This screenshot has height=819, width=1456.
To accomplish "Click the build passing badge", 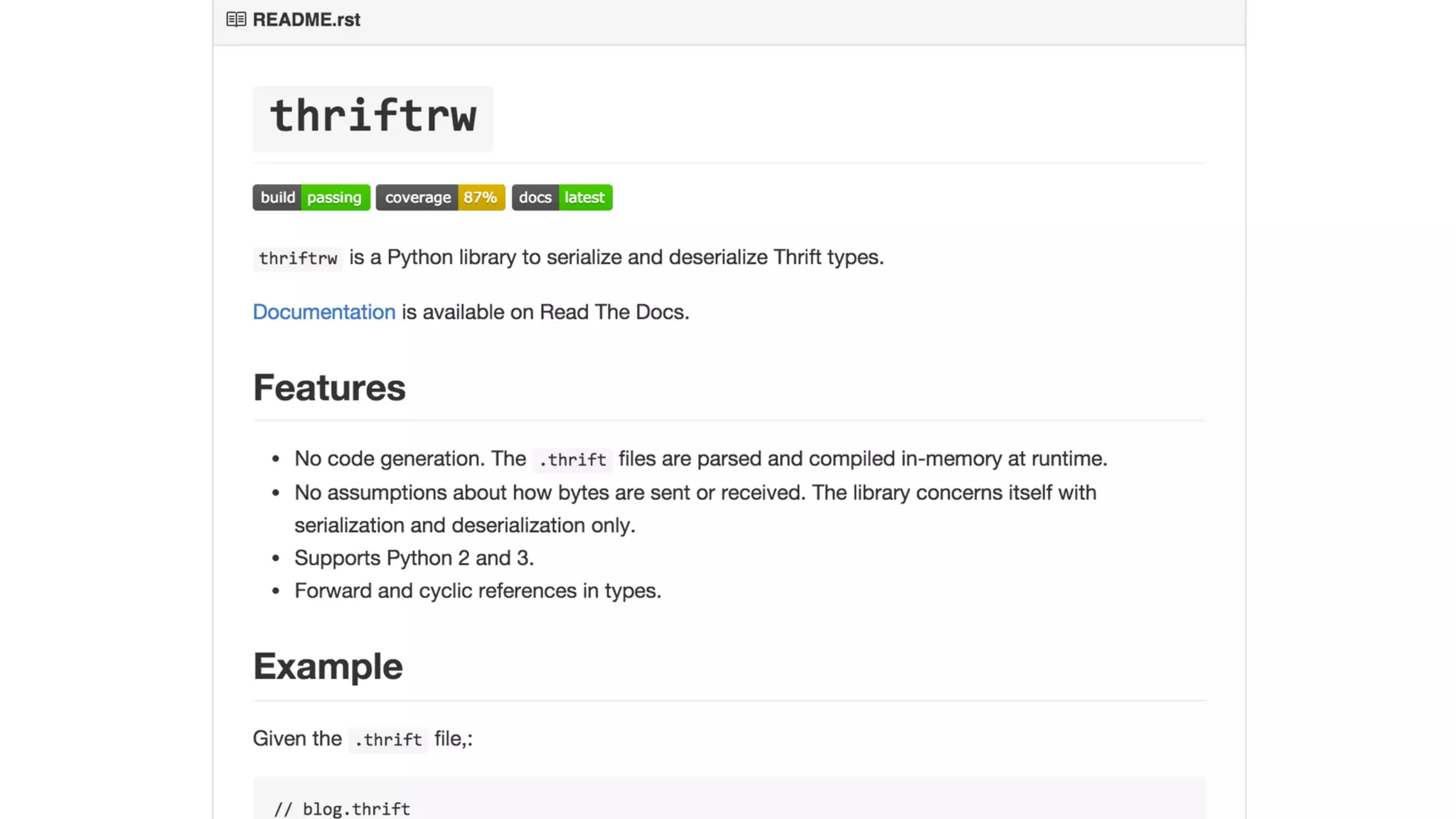I will click(311, 198).
